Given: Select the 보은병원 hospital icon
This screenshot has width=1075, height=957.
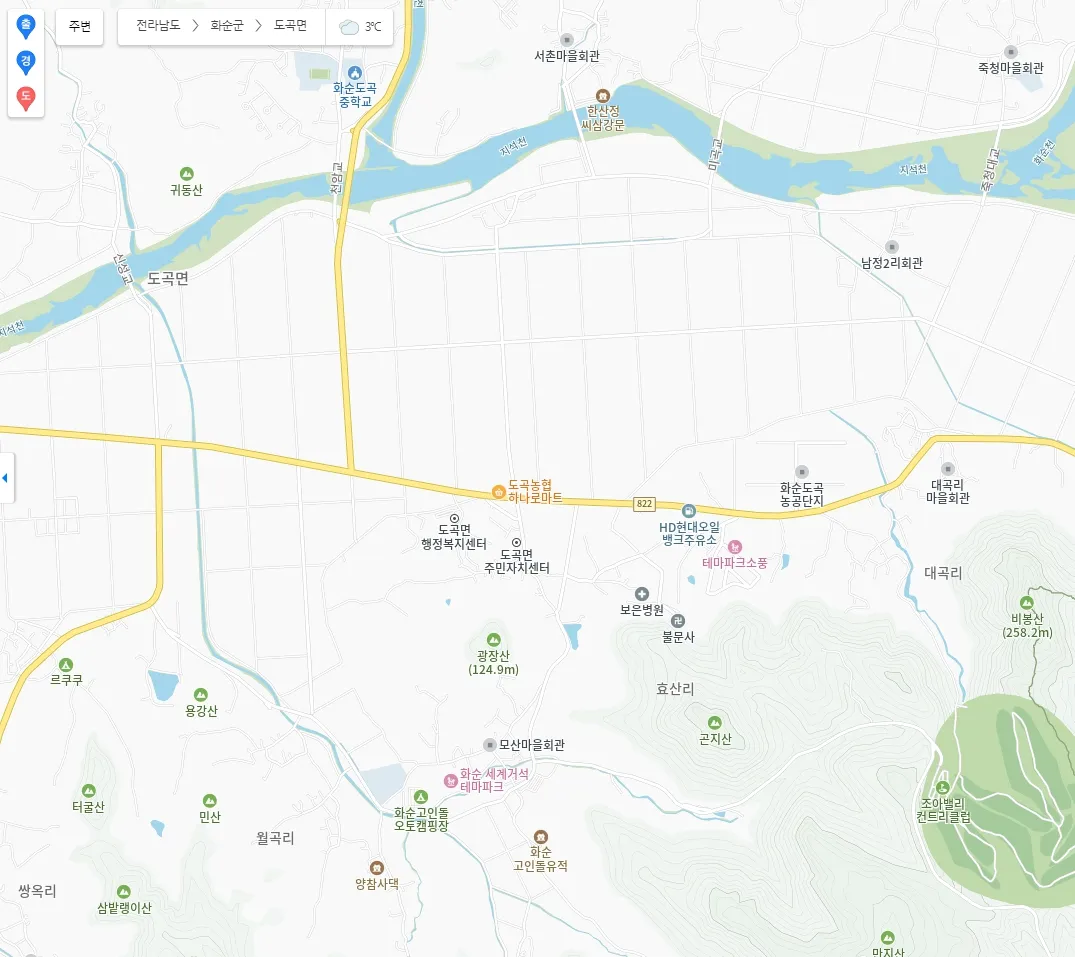Looking at the screenshot, I should [642, 594].
